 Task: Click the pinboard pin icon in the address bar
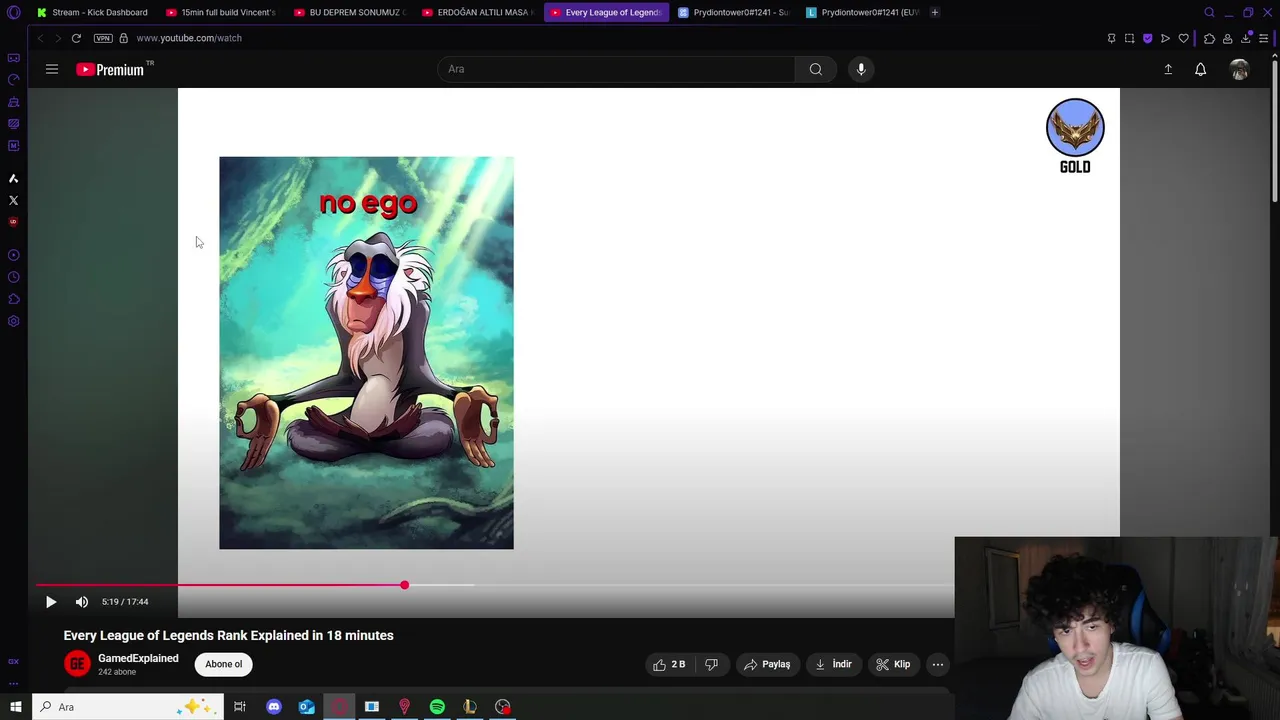click(1111, 38)
